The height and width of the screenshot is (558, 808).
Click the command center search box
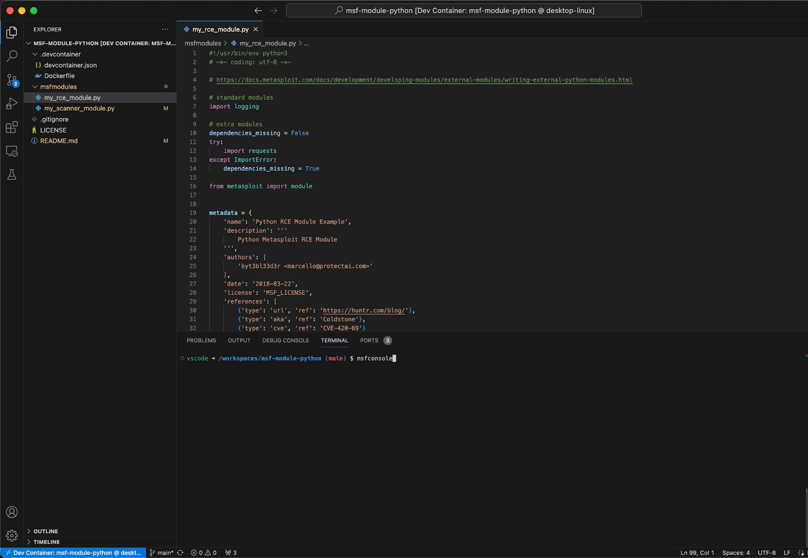tap(464, 11)
